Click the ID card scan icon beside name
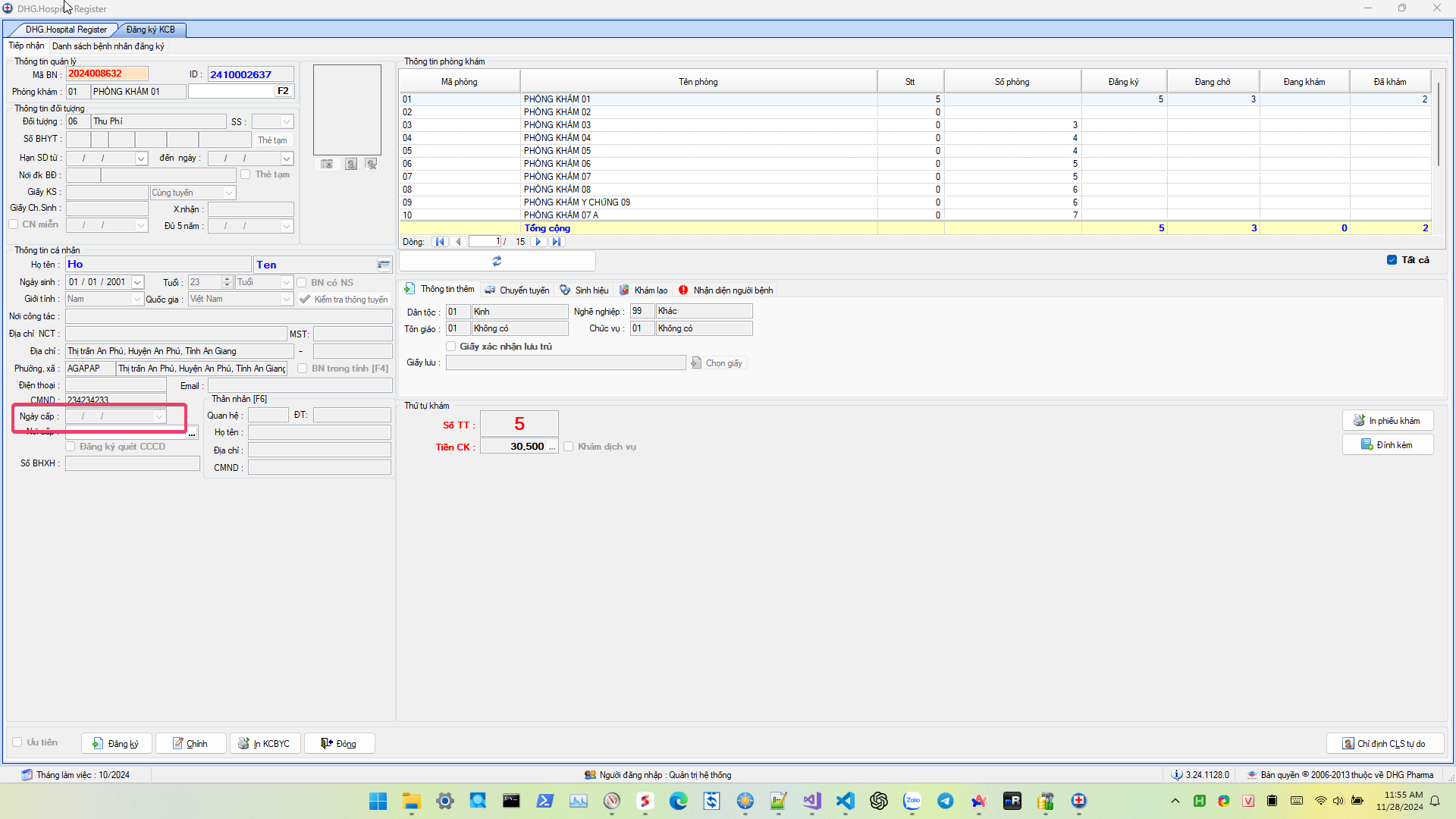The image size is (1456, 819). (x=384, y=265)
